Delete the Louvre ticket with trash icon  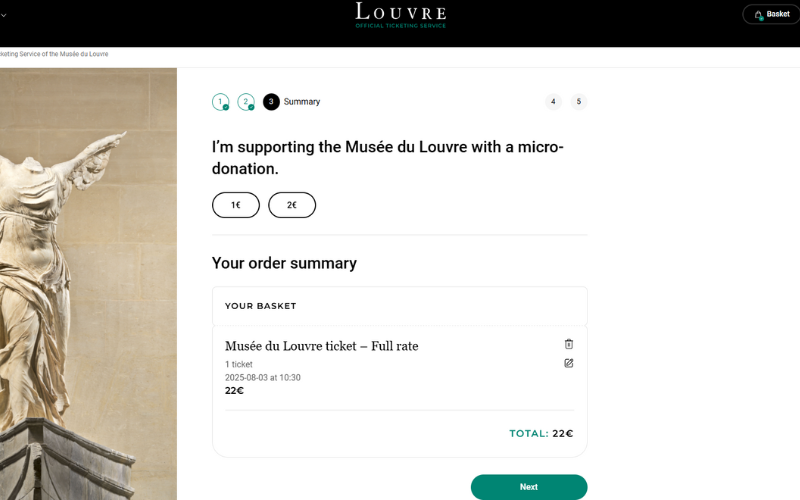569,344
